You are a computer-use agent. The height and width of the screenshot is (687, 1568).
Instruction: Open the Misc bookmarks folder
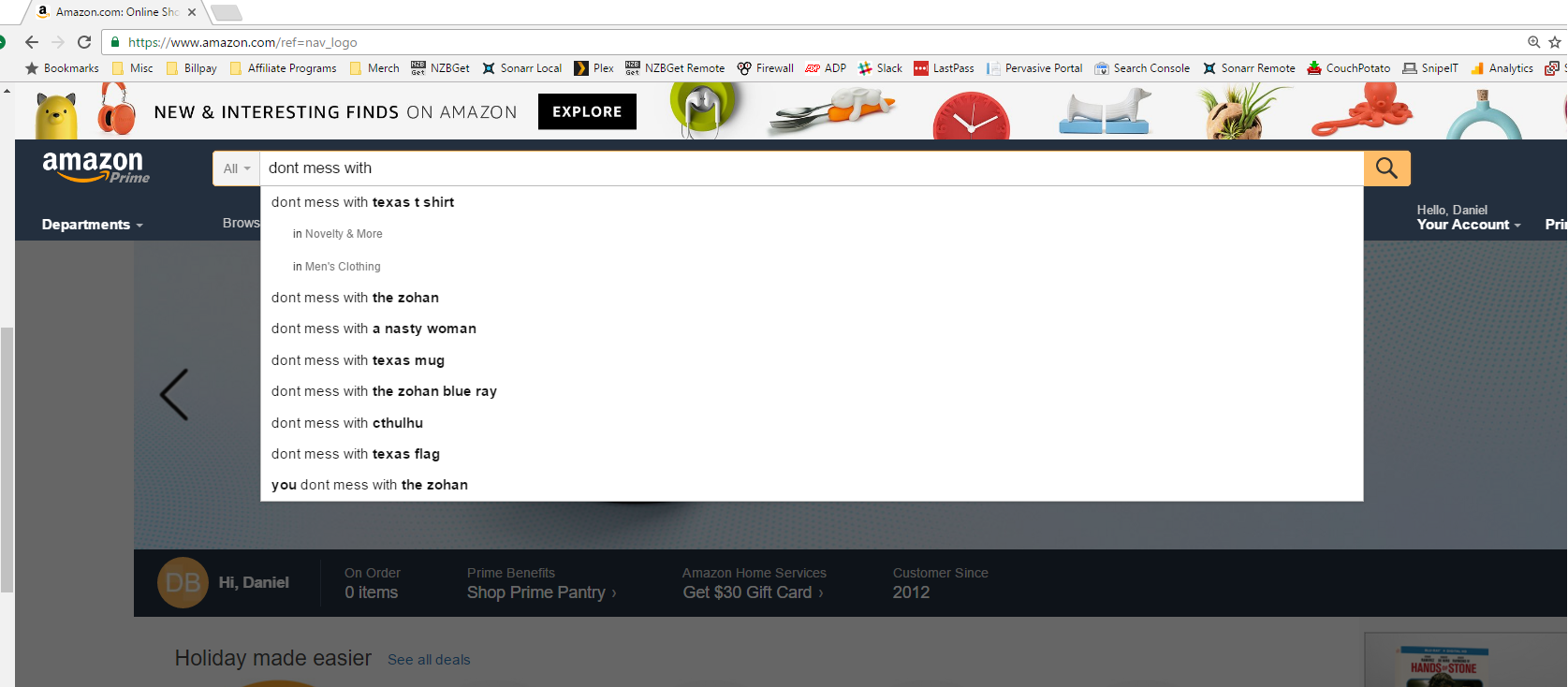pos(132,68)
